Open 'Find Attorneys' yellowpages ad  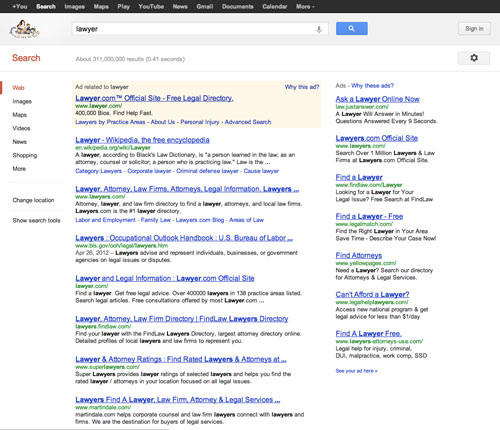[359, 255]
